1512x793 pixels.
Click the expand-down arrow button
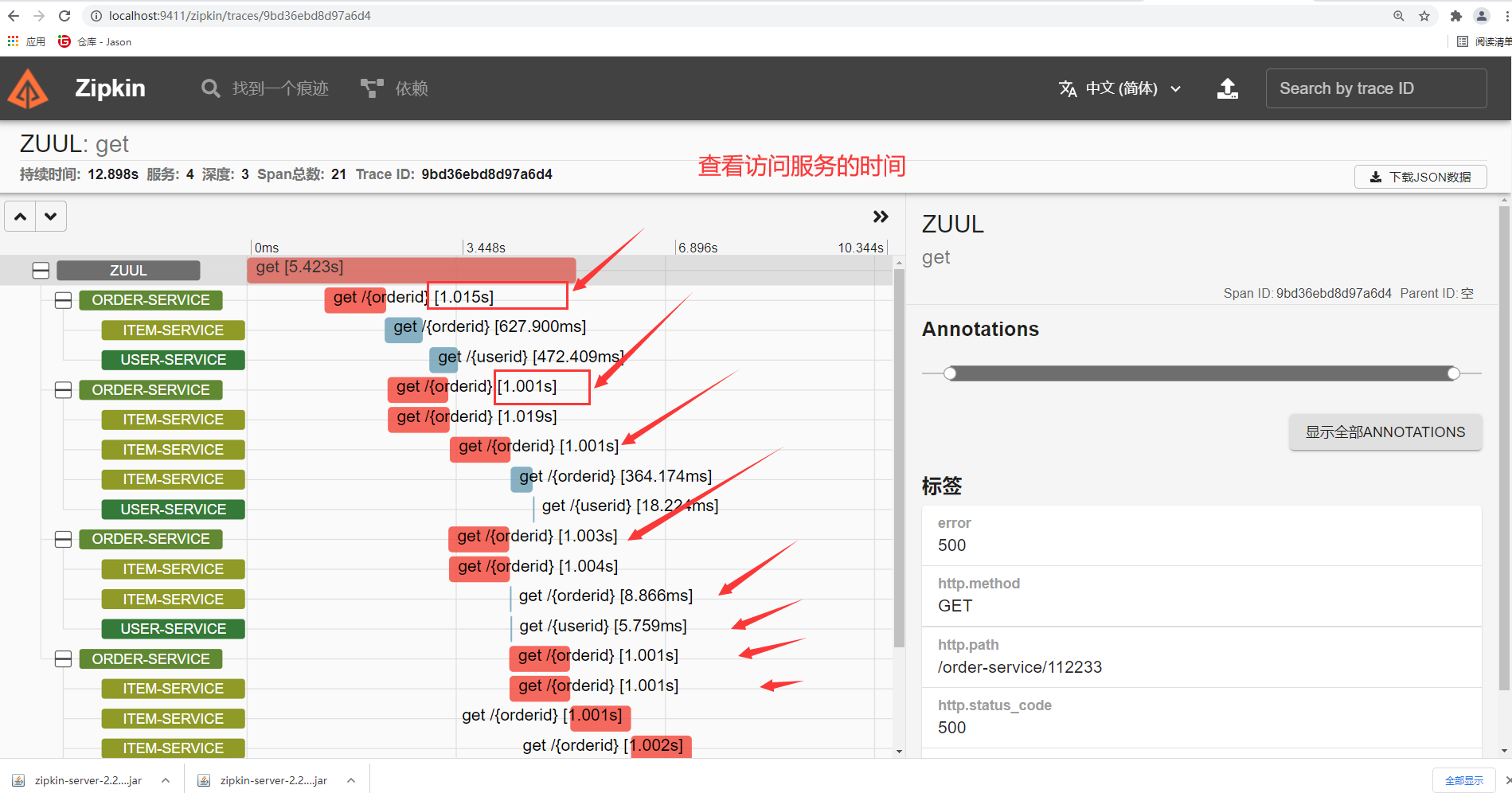point(51,217)
